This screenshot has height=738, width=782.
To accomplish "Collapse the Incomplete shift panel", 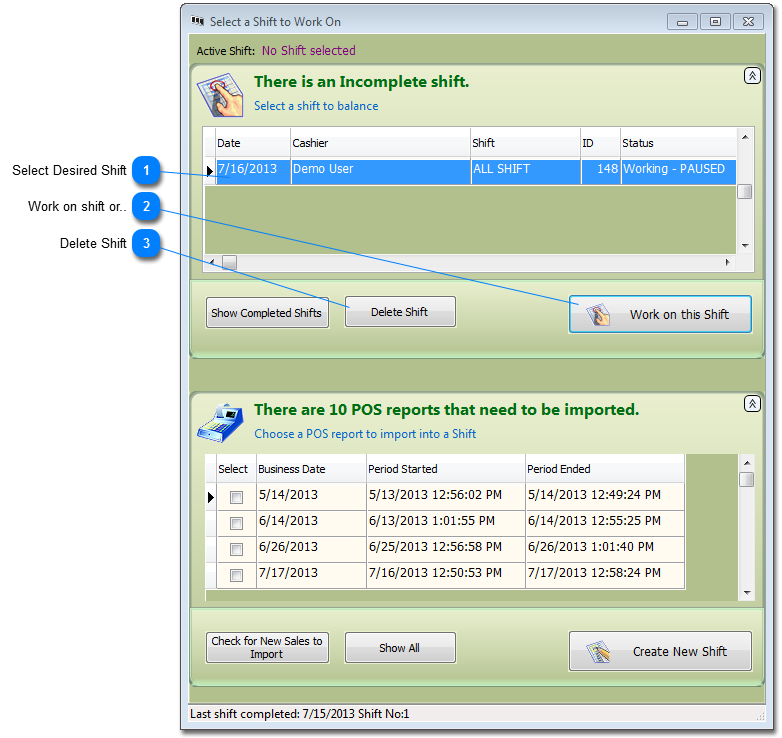I will (752, 76).
